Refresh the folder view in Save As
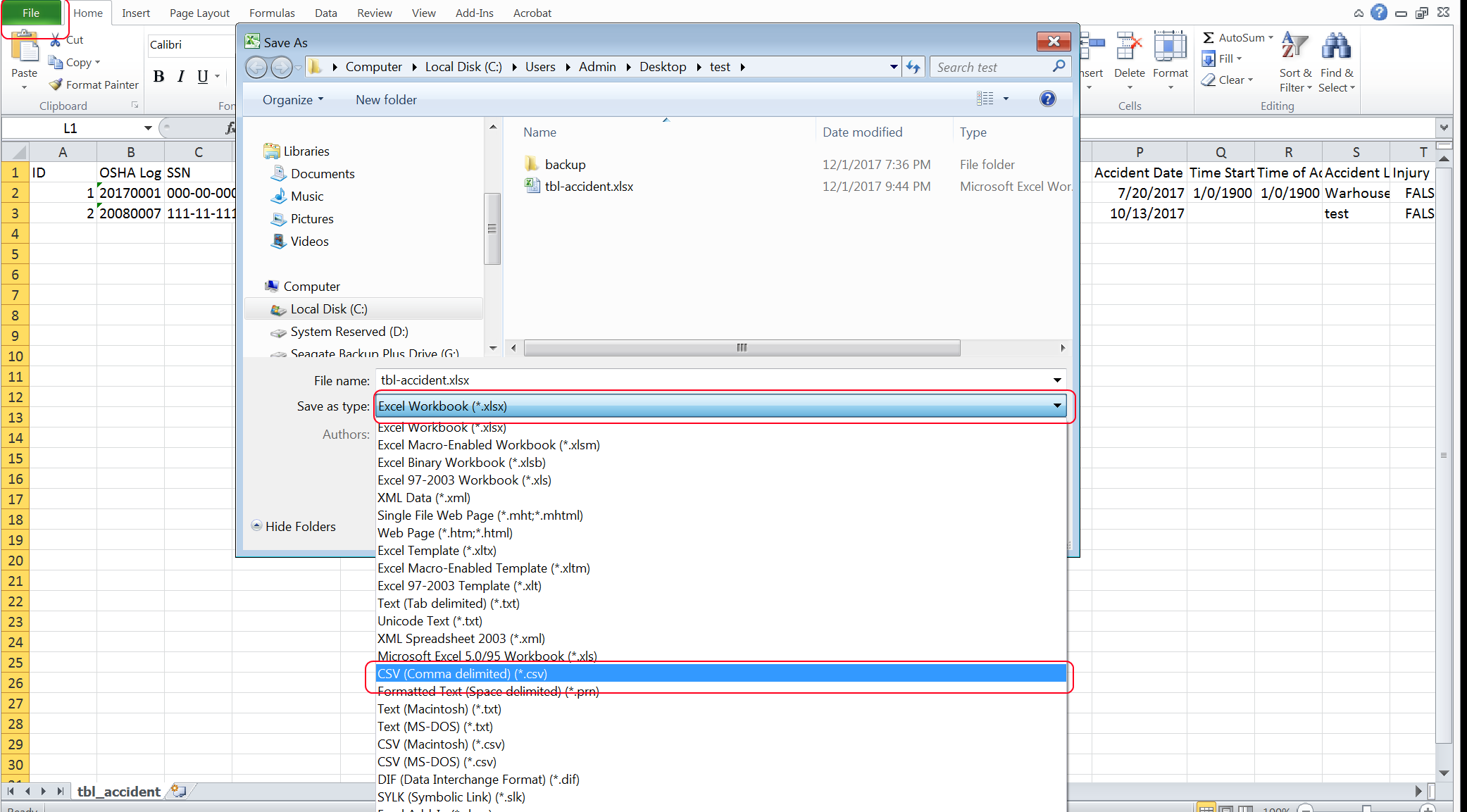 click(x=913, y=67)
